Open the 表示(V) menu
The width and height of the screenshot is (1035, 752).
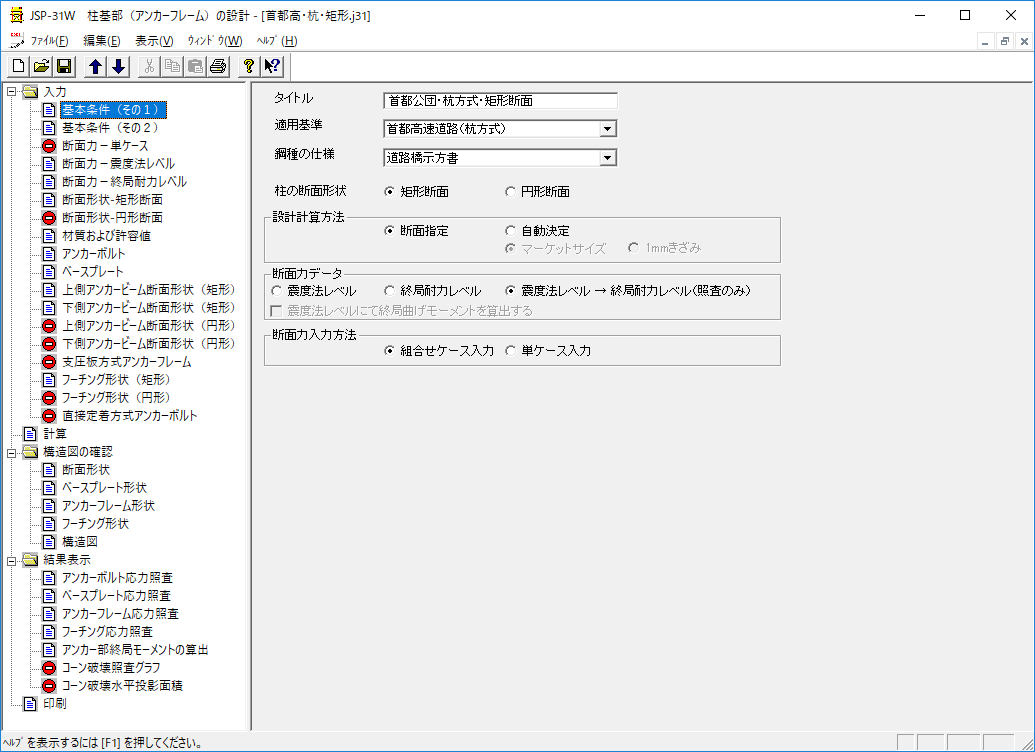click(x=154, y=41)
